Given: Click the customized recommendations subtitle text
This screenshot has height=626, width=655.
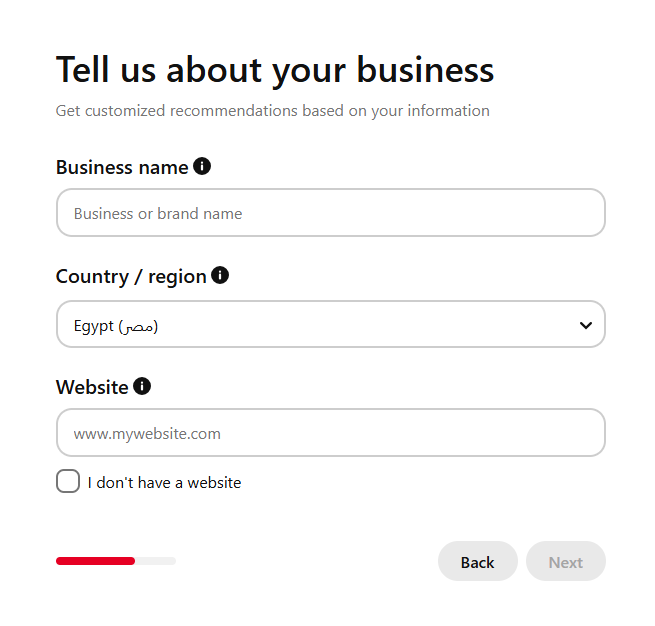Looking at the screenshot, I should tap(272, 111).
